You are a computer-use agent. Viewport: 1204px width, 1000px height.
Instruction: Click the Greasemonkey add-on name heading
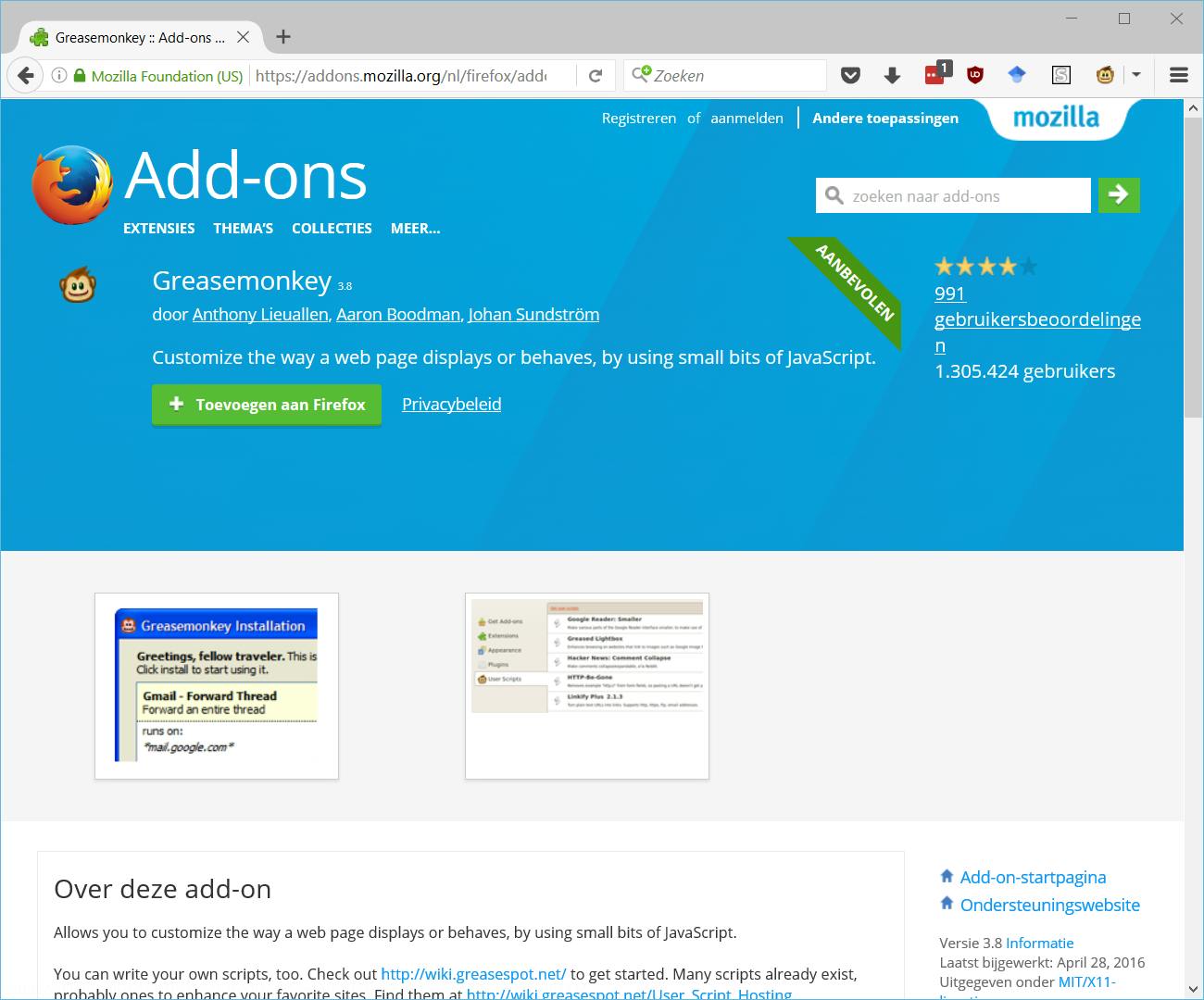242,281
